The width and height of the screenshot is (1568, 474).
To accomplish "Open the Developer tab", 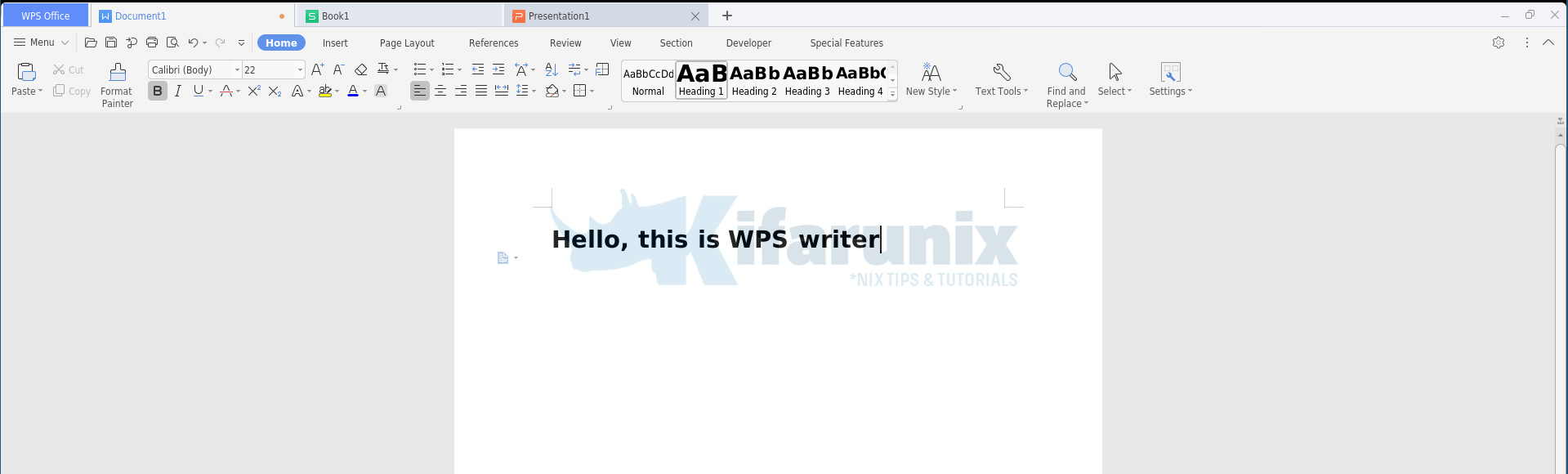I will (x=748, y=43).
